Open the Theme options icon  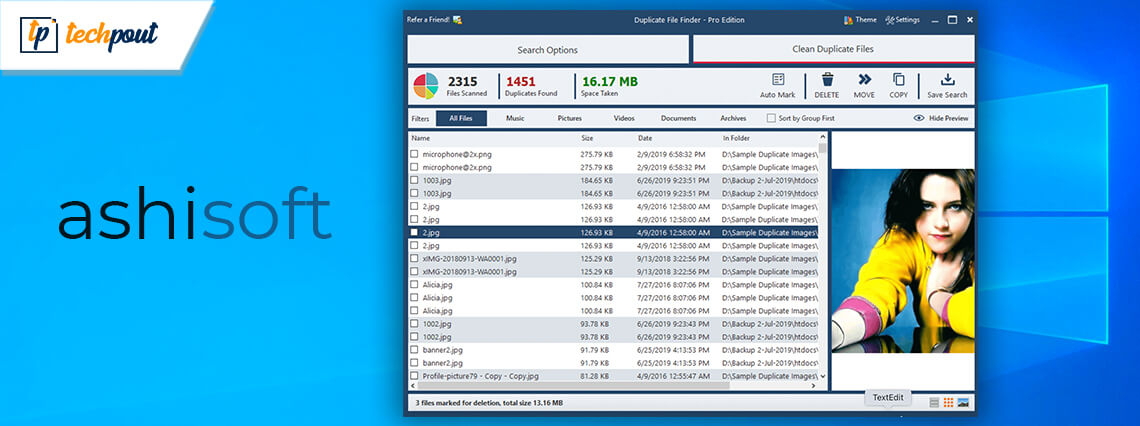pos(850,19)
